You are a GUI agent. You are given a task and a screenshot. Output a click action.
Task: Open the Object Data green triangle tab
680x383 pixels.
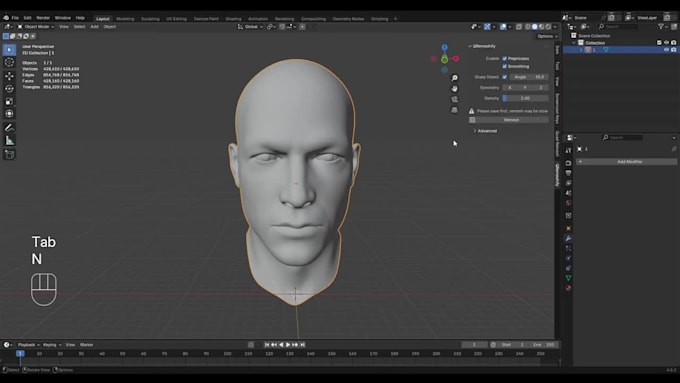point(568,278)
